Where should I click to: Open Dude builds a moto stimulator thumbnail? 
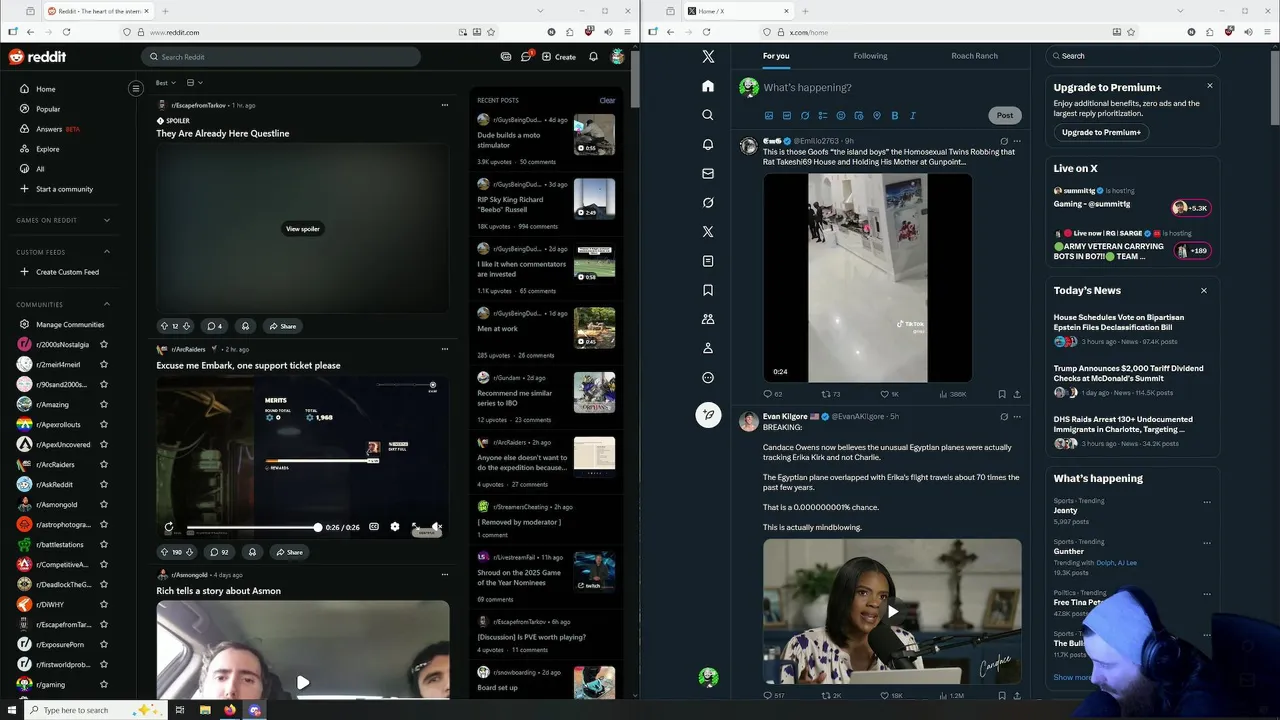(x=595, y=135)
